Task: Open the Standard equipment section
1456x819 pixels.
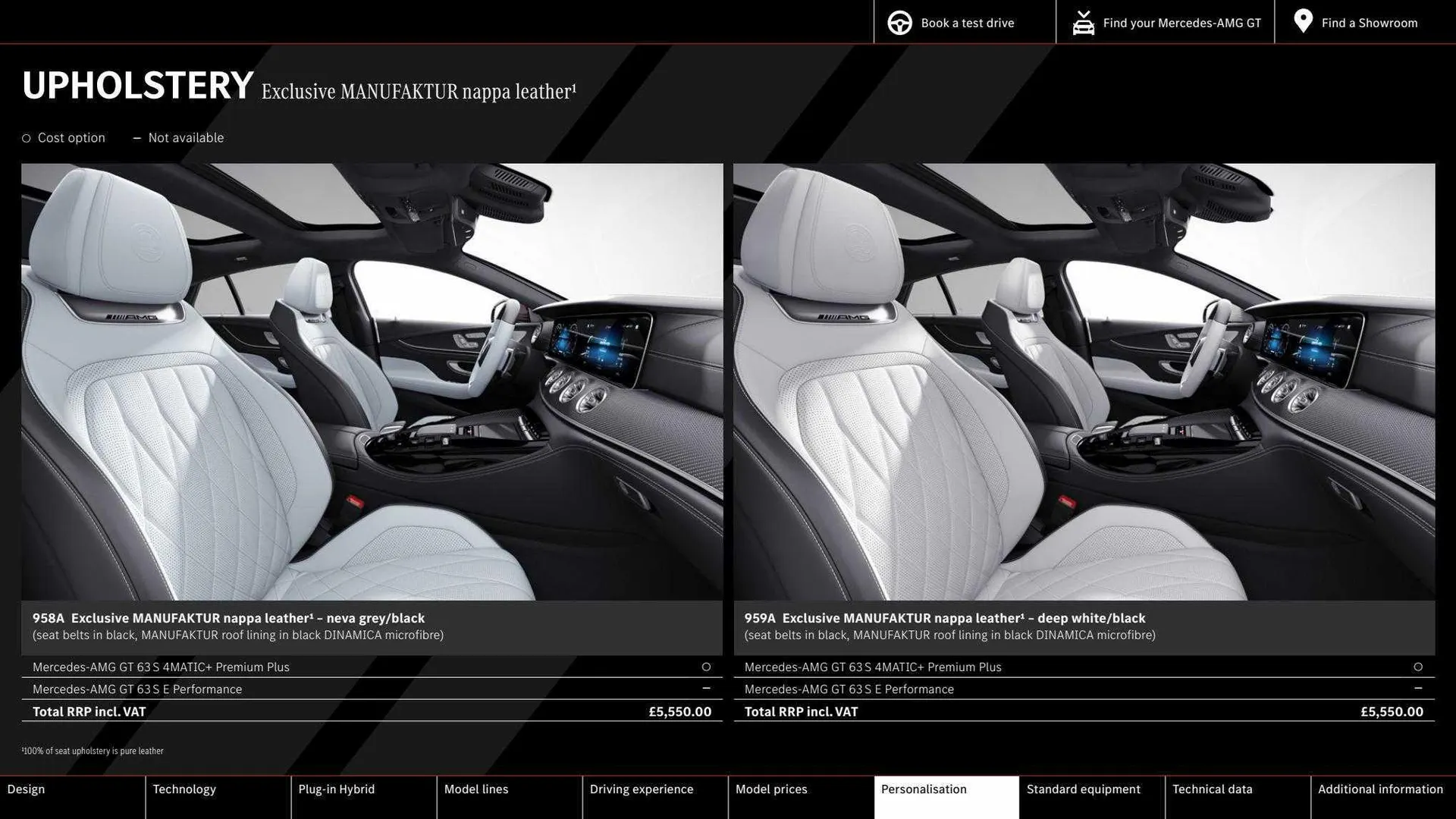Action: 1084,789
